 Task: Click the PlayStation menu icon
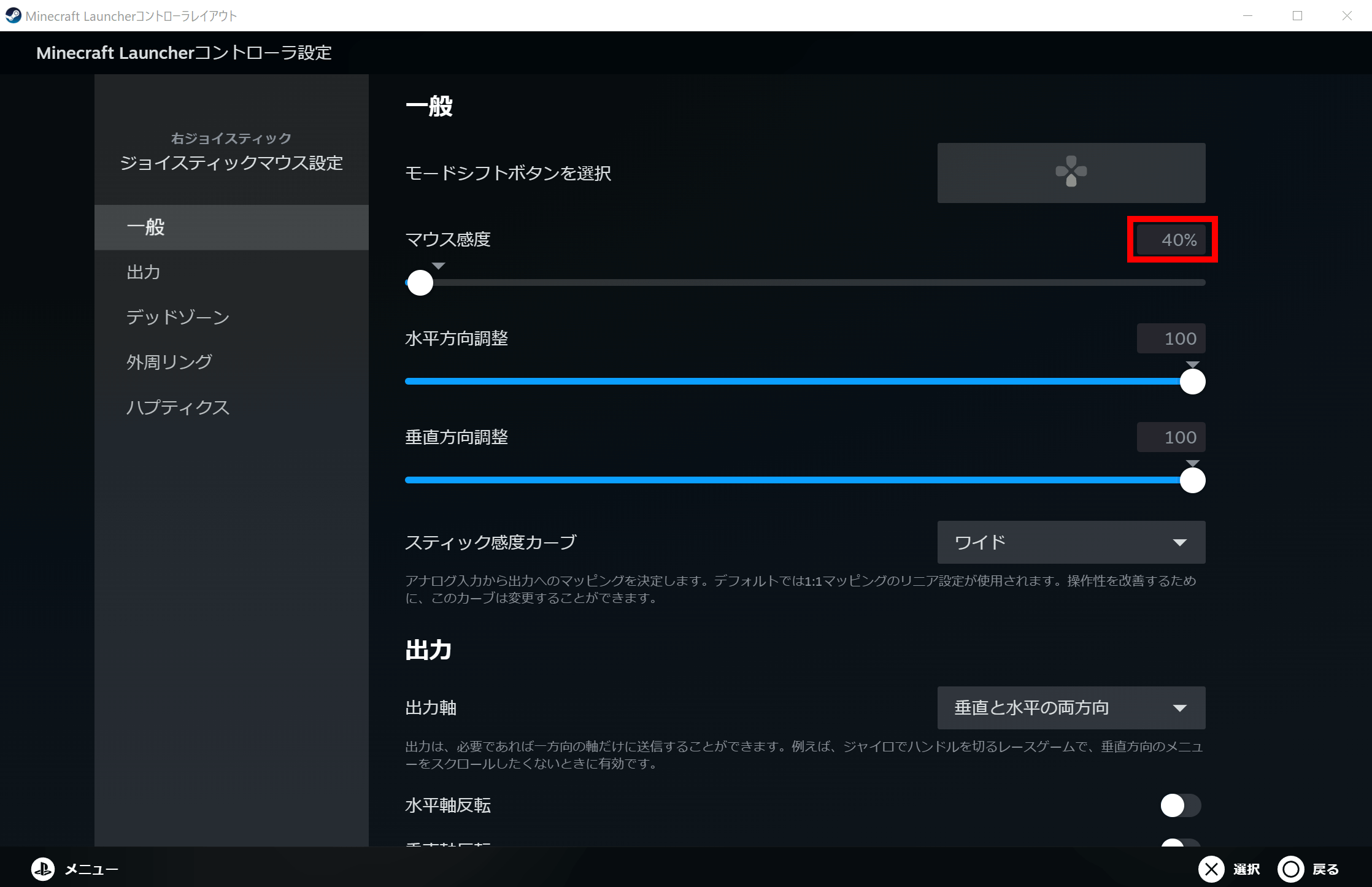pyautogui.click(x=43, y=869)
